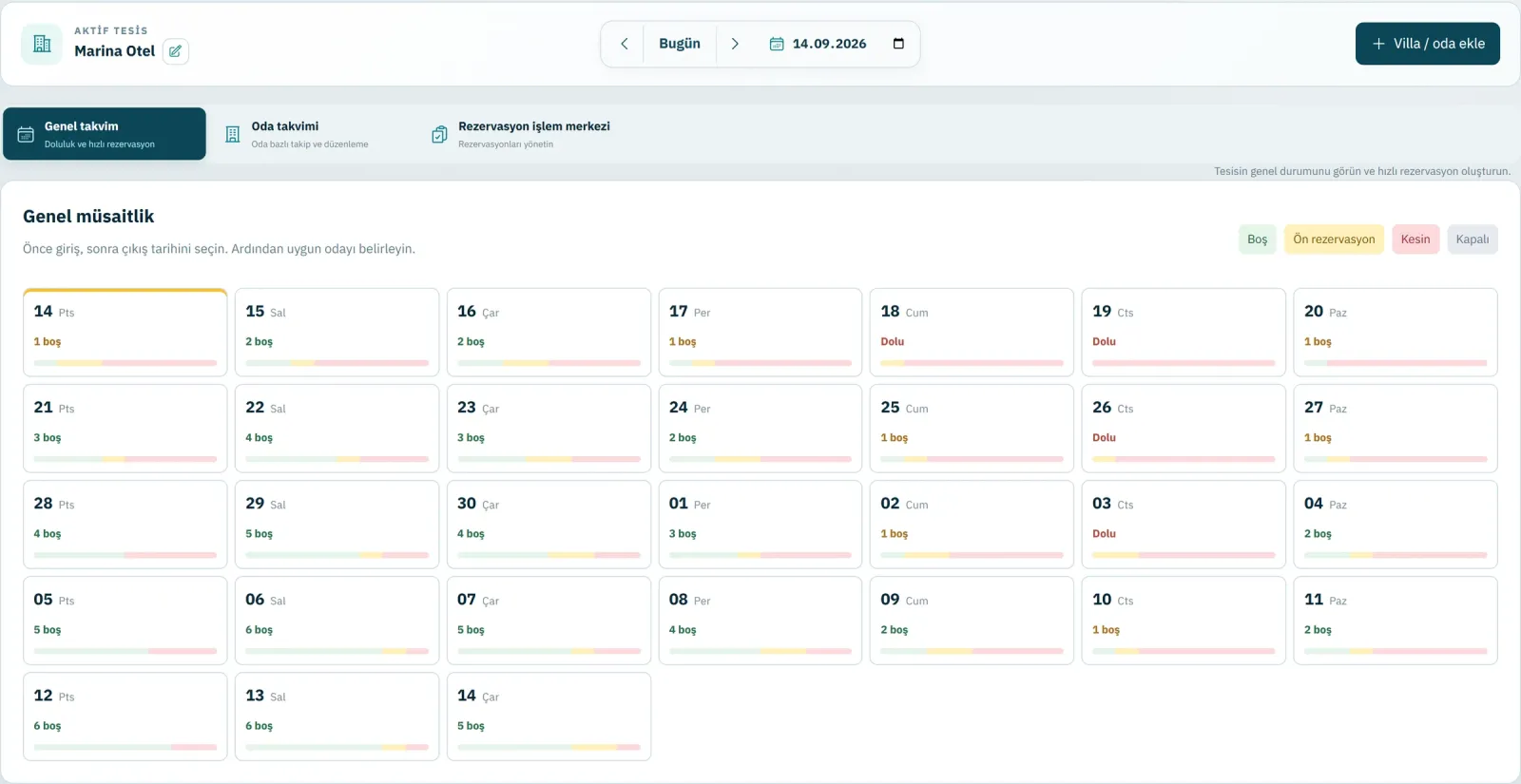Pick the last 14 Çar card with 5 boş
Image resolution: width=1521 pixels, height=784 pixels.
[549, 717]
